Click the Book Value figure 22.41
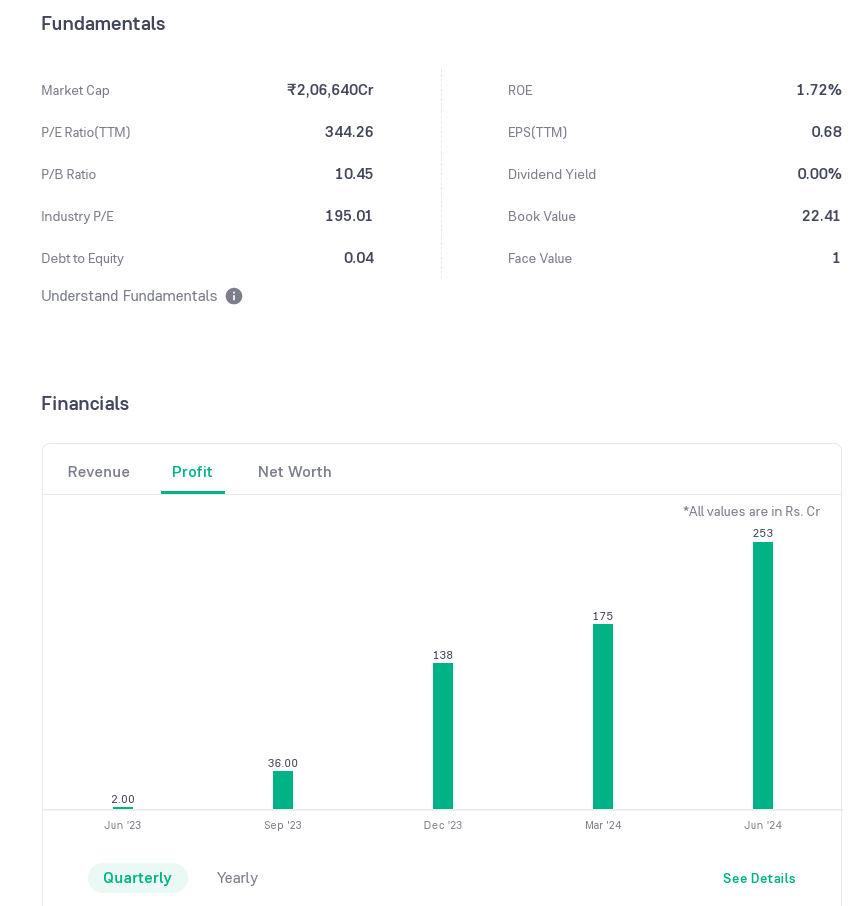This screenshot has width=860, height=906. point(820,216)
